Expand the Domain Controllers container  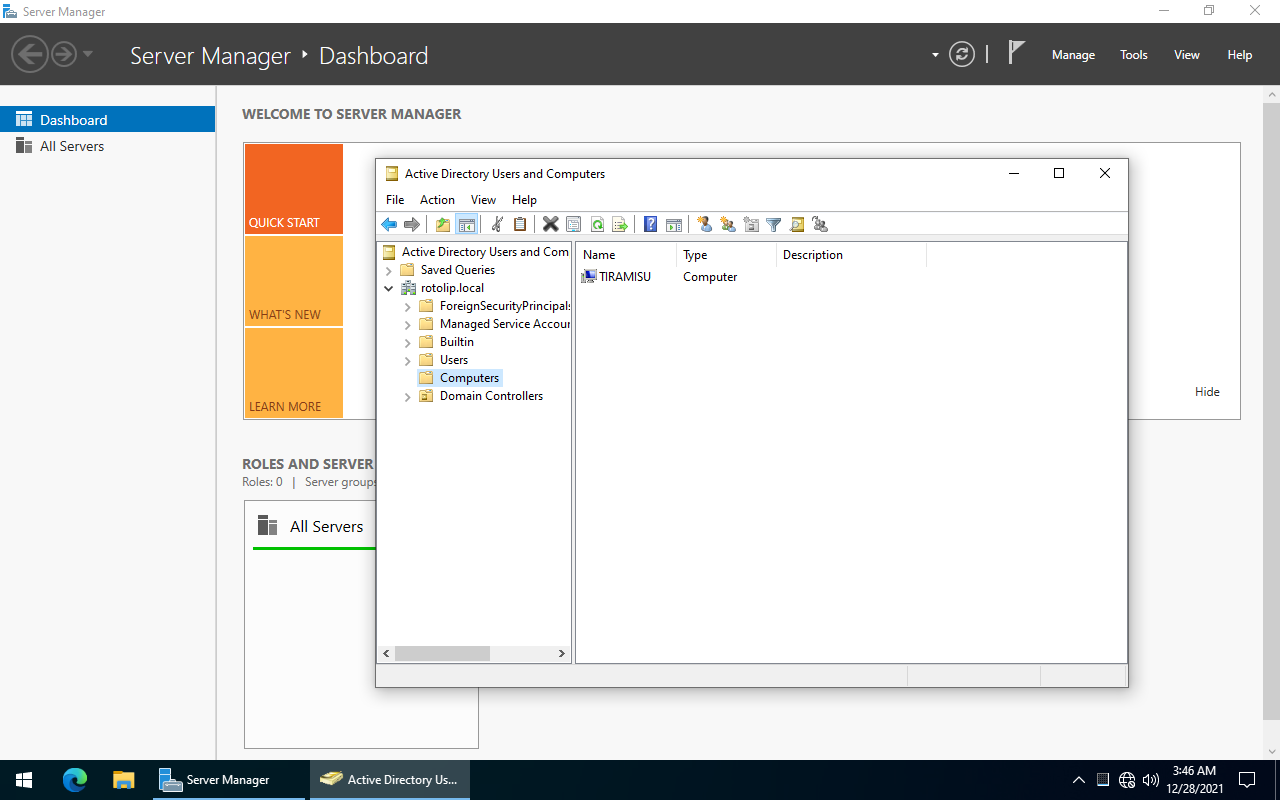(x=406, y=395)
